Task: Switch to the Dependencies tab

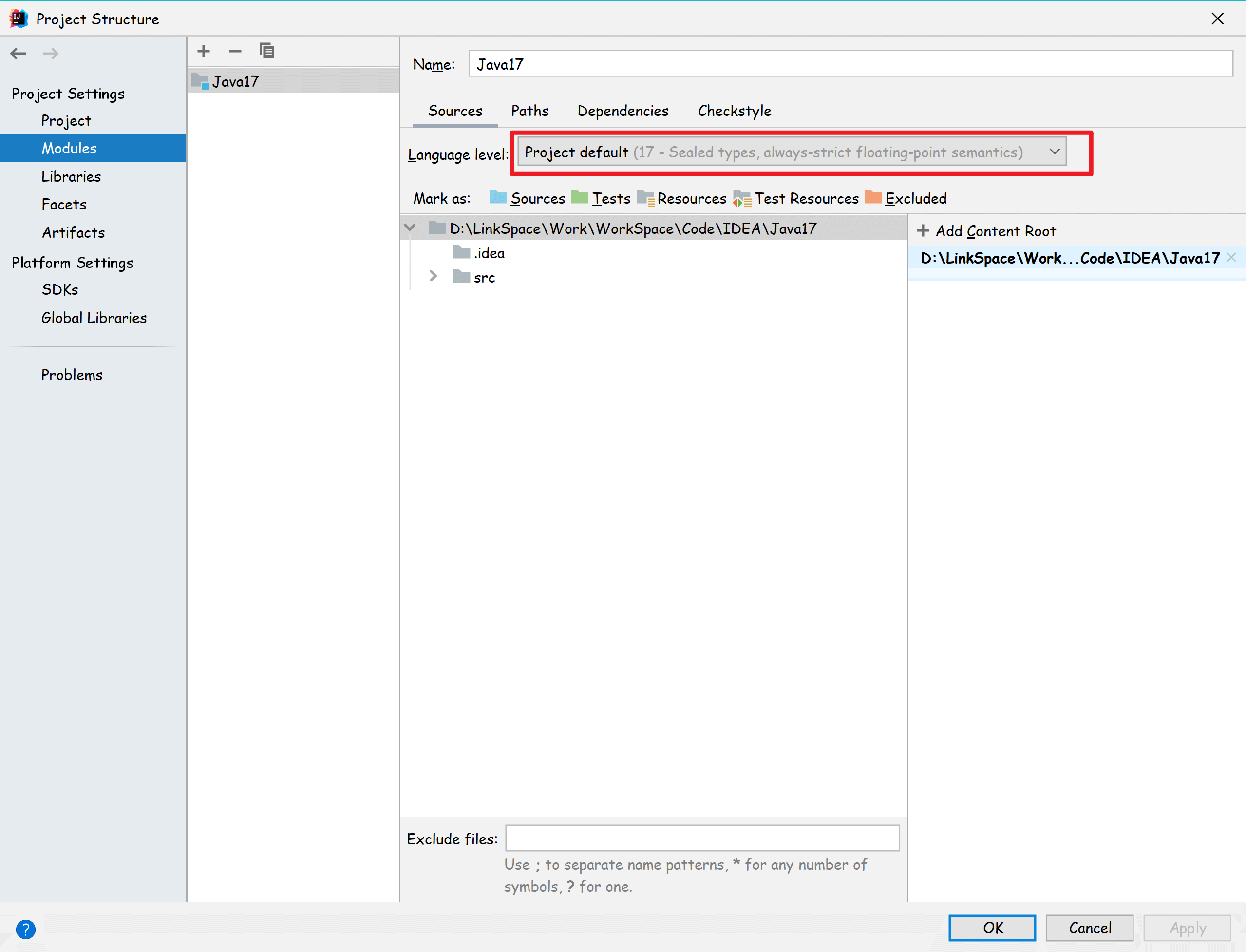Action: tap(623, 111)
